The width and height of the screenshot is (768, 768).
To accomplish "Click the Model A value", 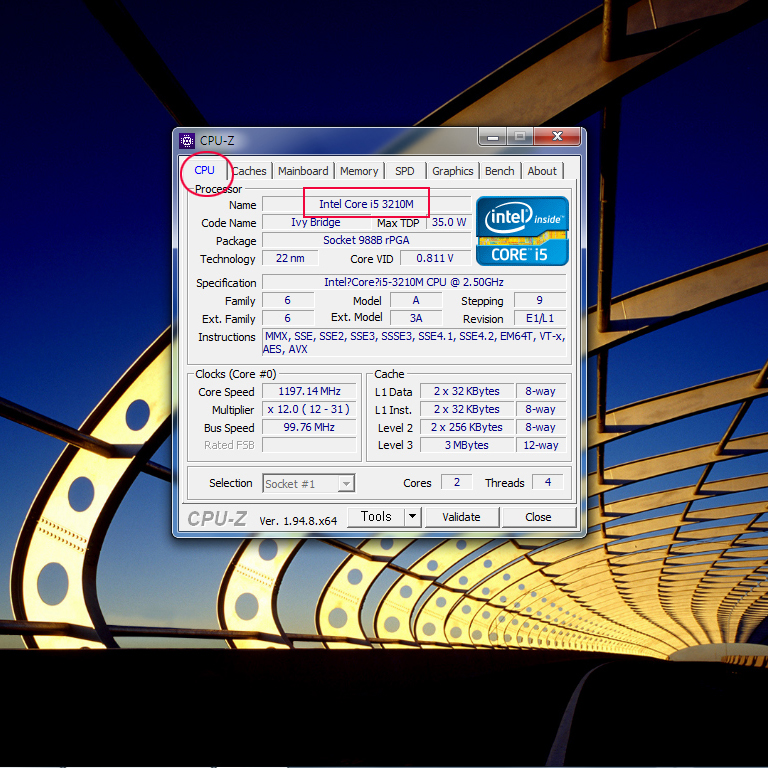I will [416, 300].
